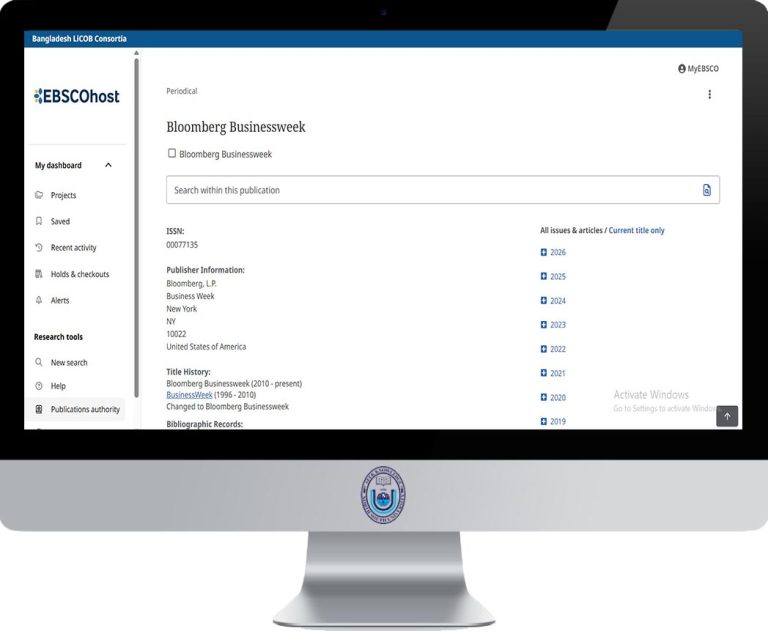Open the 2022 year link
The image size is (768, 642).
click(x=558, y=349)
